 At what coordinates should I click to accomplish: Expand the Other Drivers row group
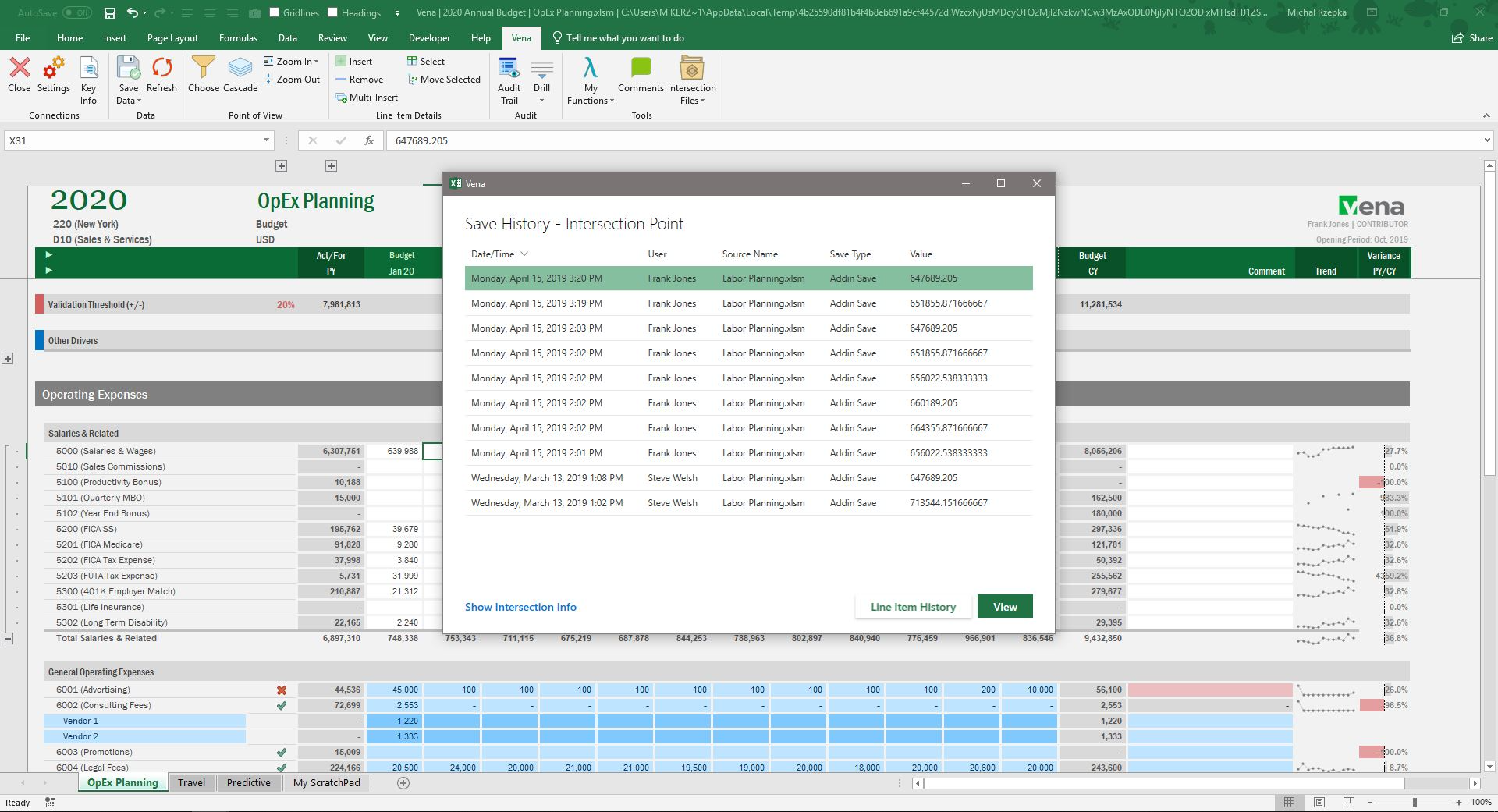(x=7, y=358)
